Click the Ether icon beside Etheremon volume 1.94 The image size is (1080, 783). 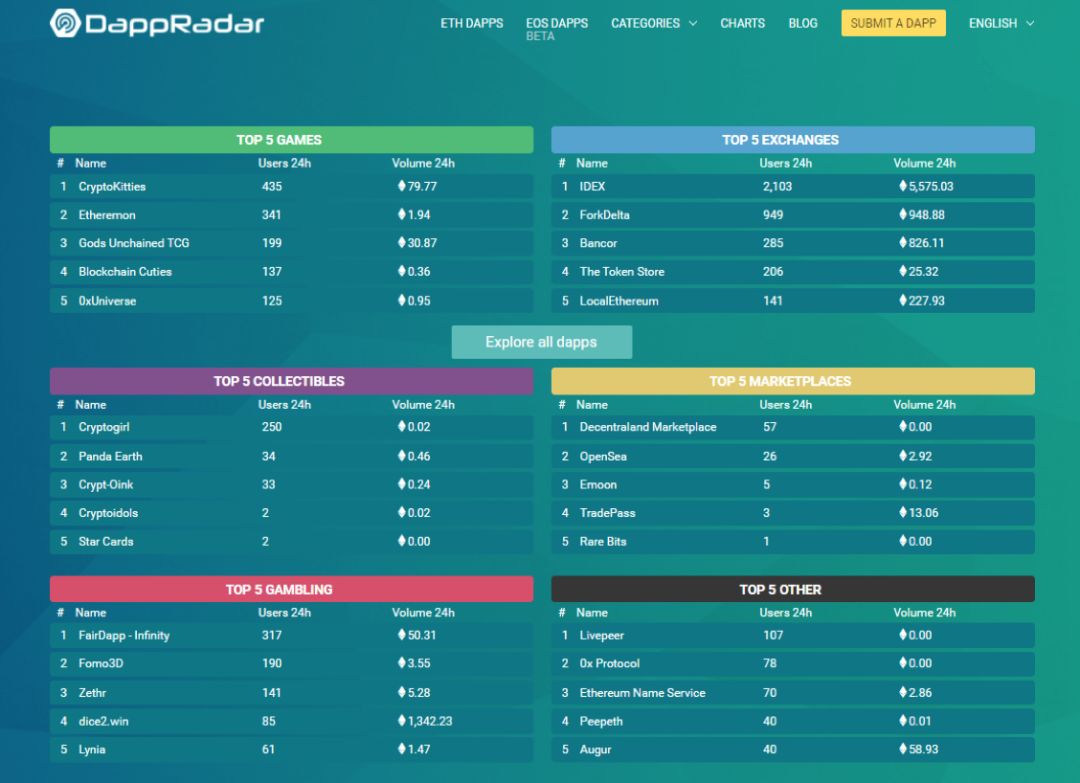(402, 215)
